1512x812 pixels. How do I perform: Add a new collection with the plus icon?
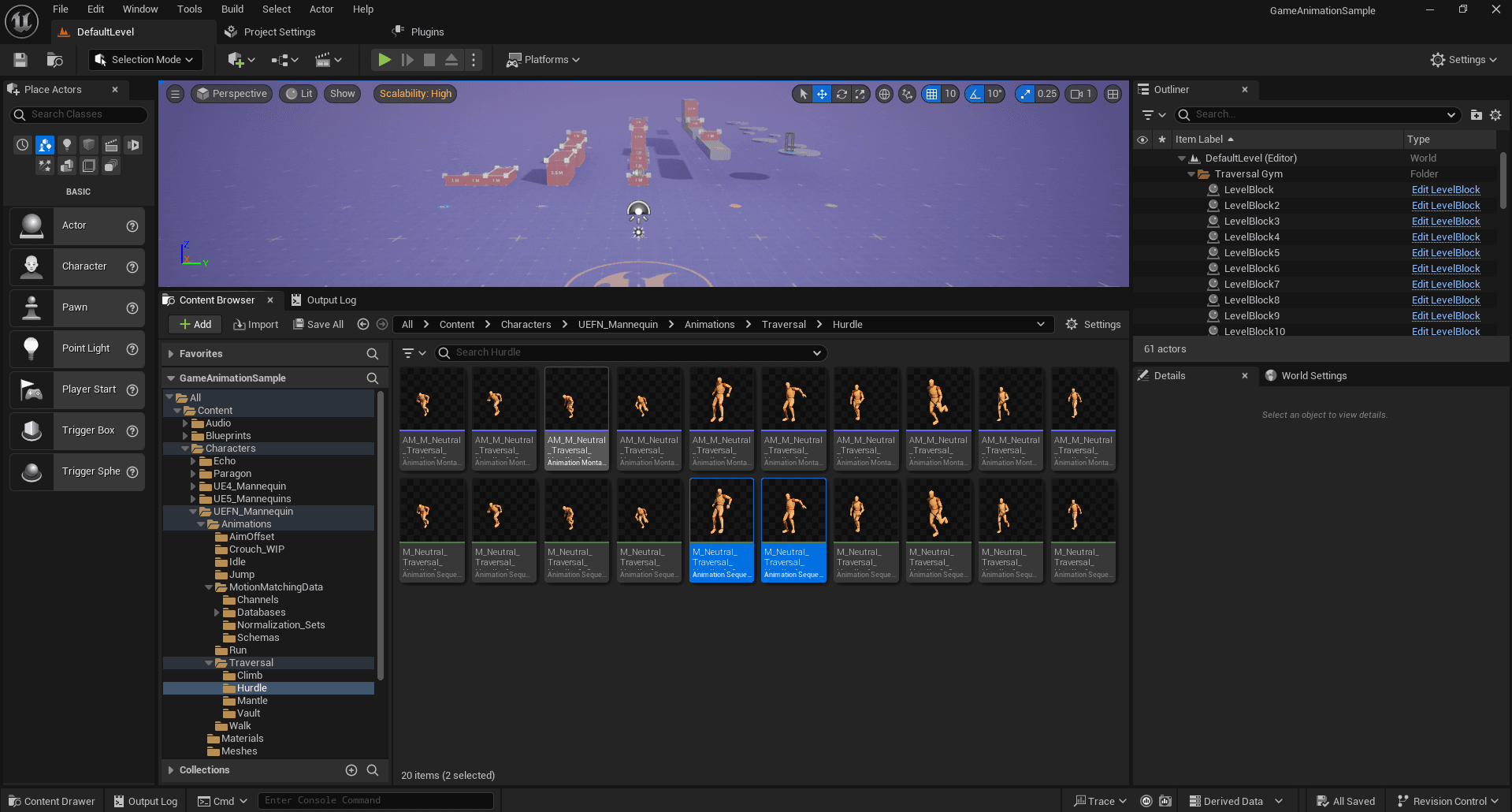[351, 770]
